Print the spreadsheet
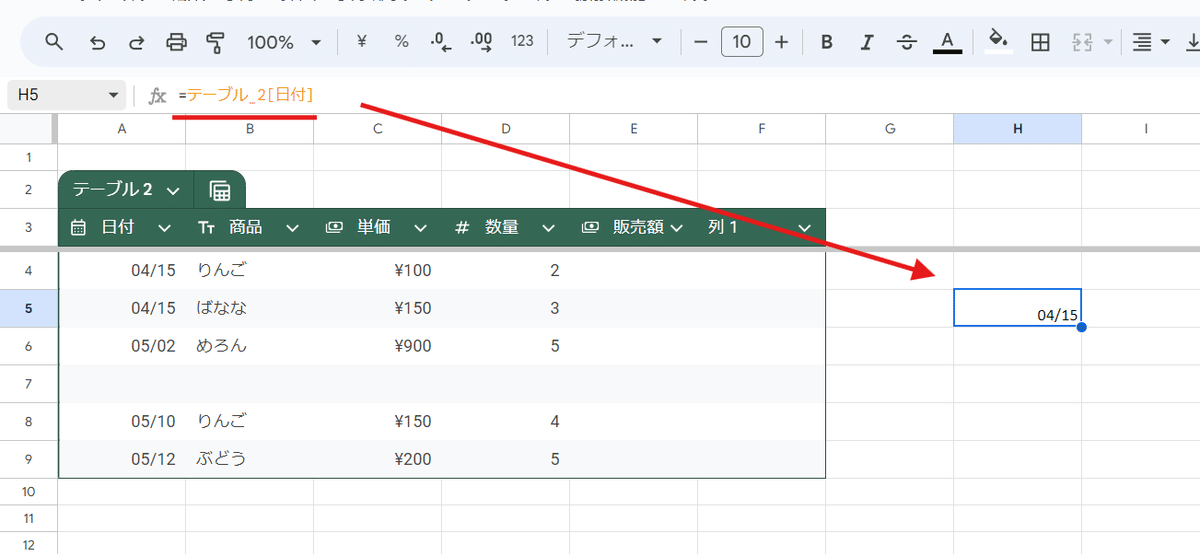The width and height of the screenshot is (1200, 554). (176, 42)
